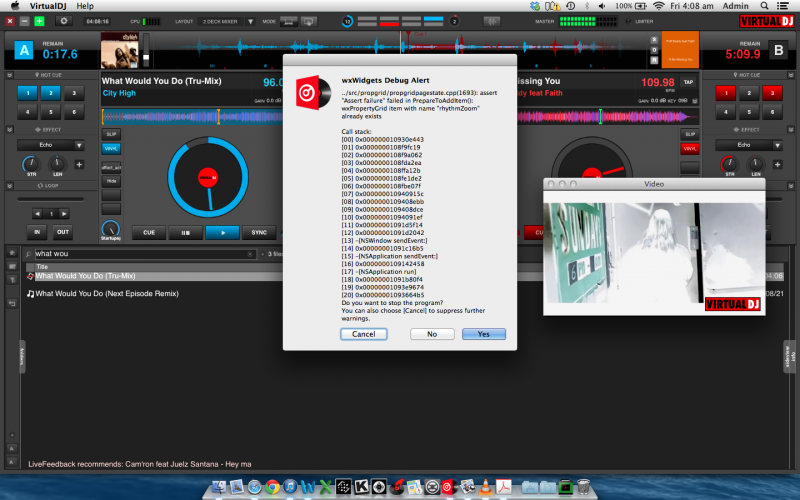
Task: Open Trash in the Dock
Action: [583, 487]
